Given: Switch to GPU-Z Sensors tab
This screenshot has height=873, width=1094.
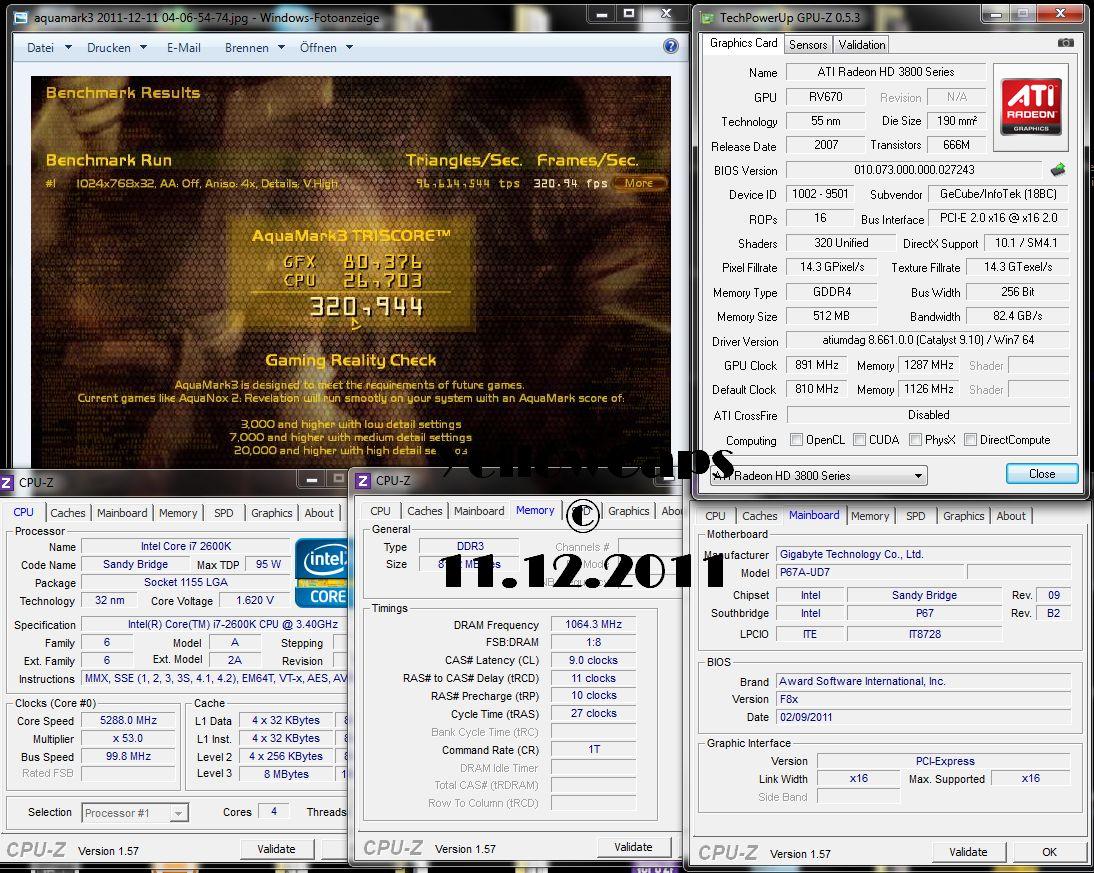Looking at the screenshot, I should click(808, 45).
